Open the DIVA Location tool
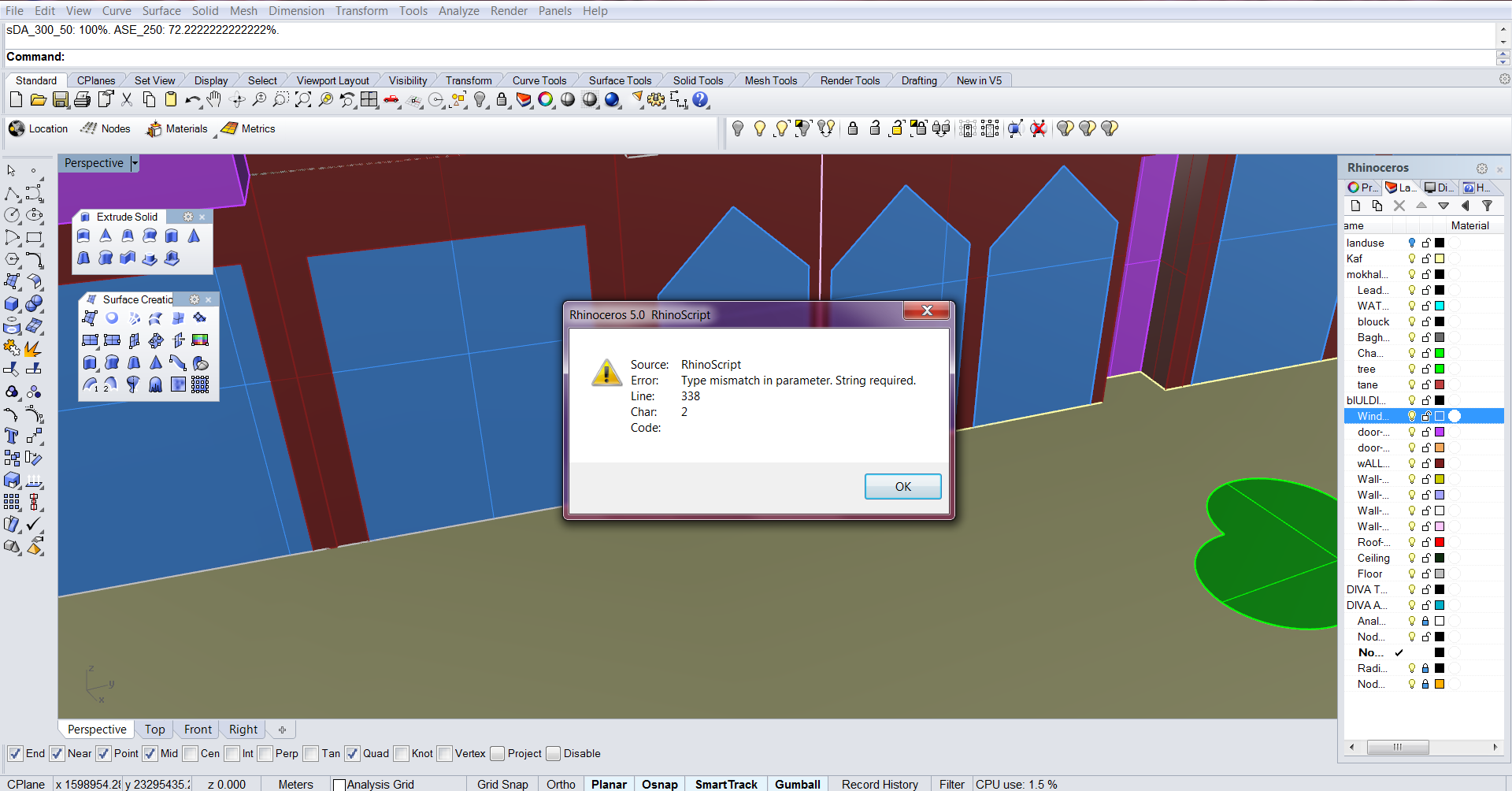Viewport: 1512px width, 791px height. pyautogui.click(x=39, y=128)
